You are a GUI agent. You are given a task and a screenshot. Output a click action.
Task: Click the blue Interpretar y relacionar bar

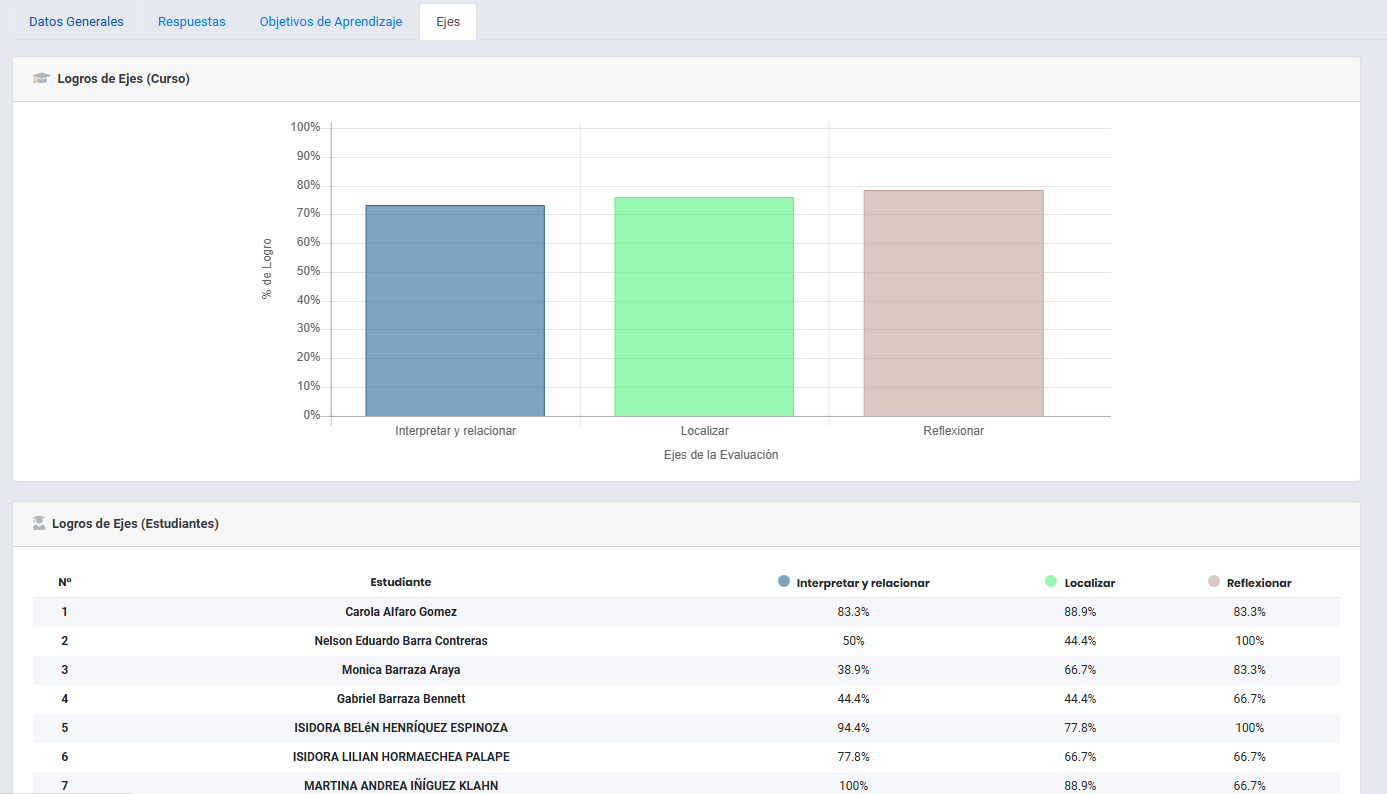point(455,310)
